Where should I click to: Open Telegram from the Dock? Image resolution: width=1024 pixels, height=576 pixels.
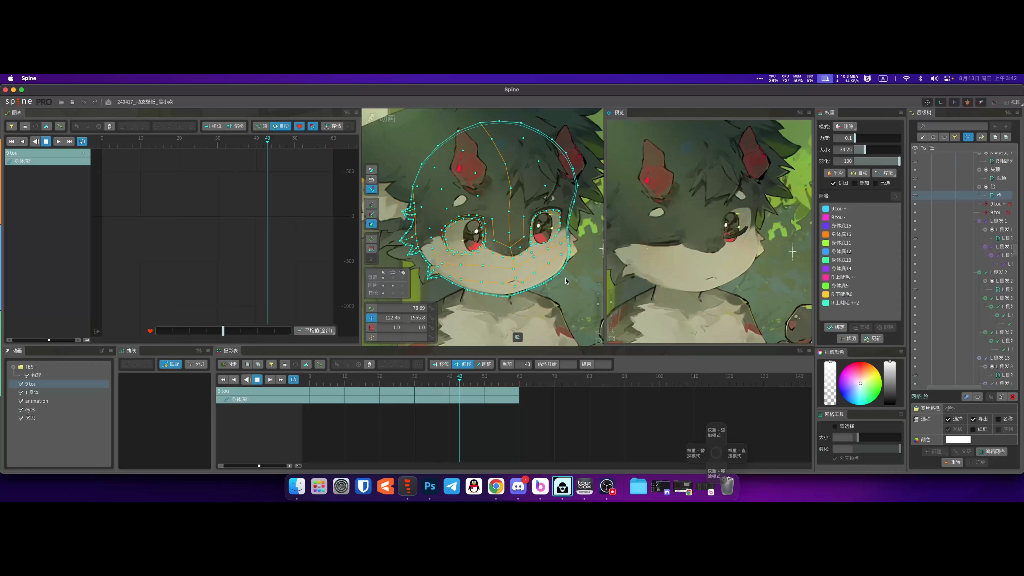[x=452, y=486]
